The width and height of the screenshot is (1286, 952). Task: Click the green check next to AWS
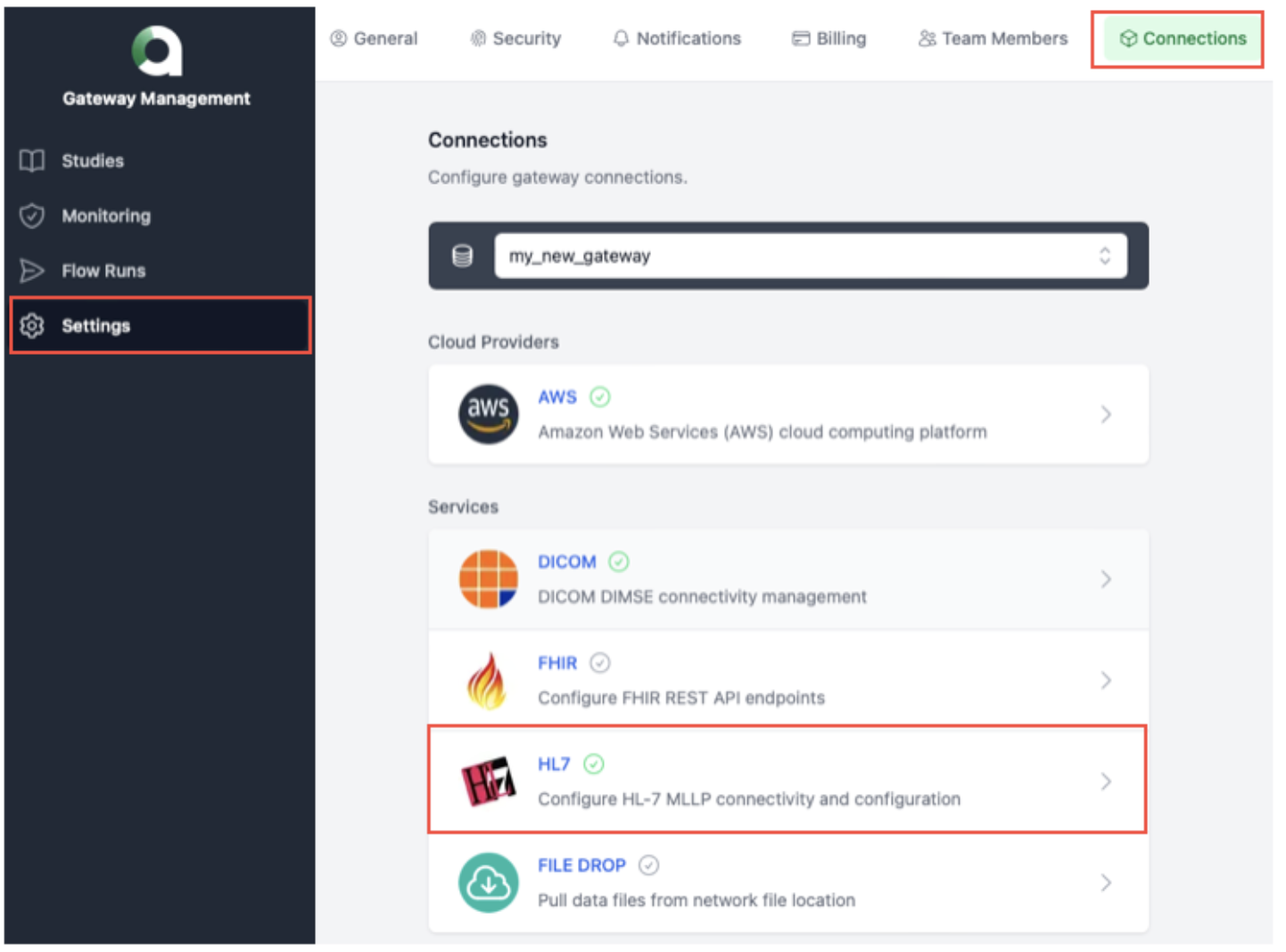tap(600, 397)
